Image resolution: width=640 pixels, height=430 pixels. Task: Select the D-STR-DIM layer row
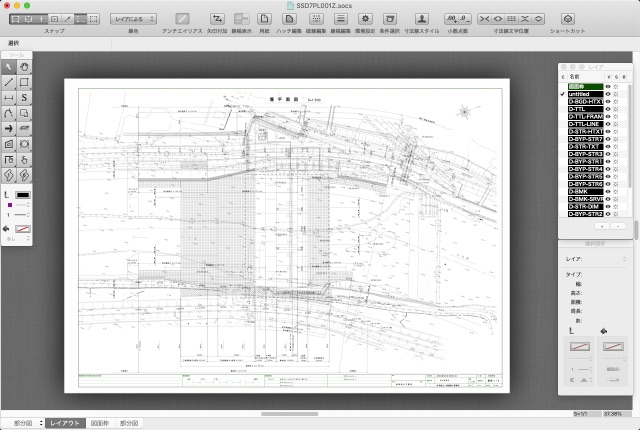(x=585, y=206)
